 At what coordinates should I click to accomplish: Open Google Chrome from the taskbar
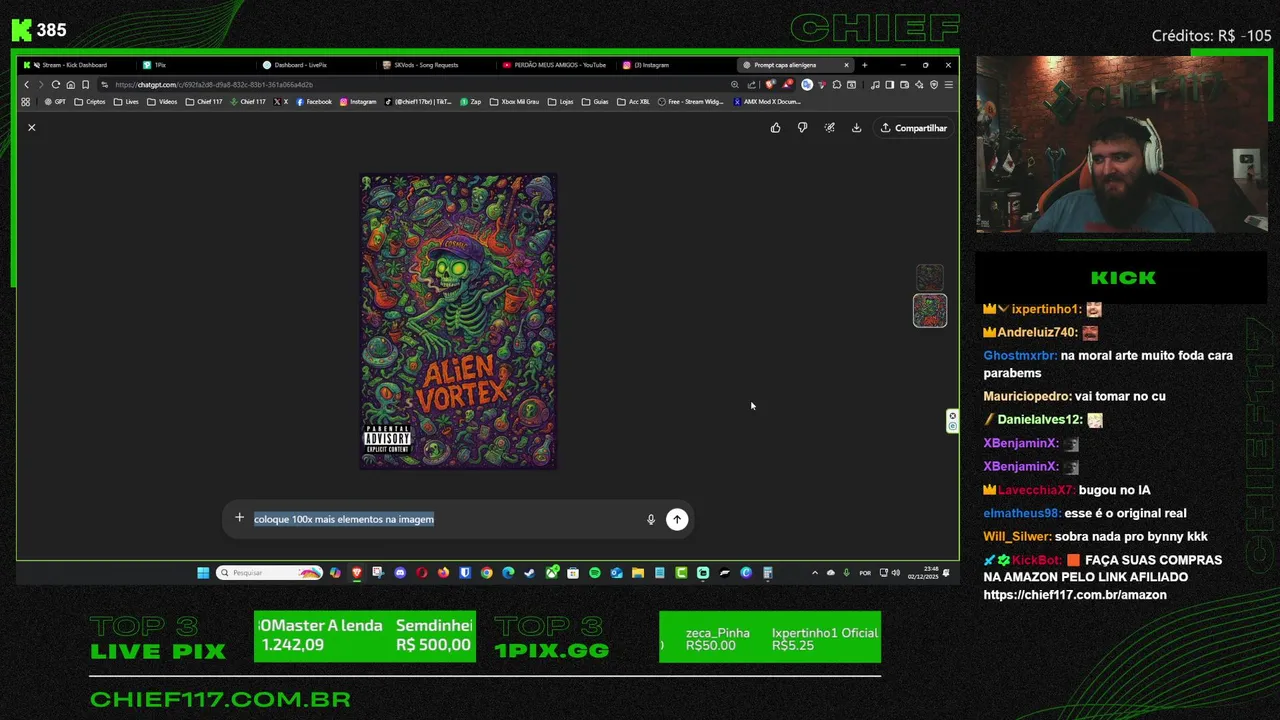coord(487,573)
